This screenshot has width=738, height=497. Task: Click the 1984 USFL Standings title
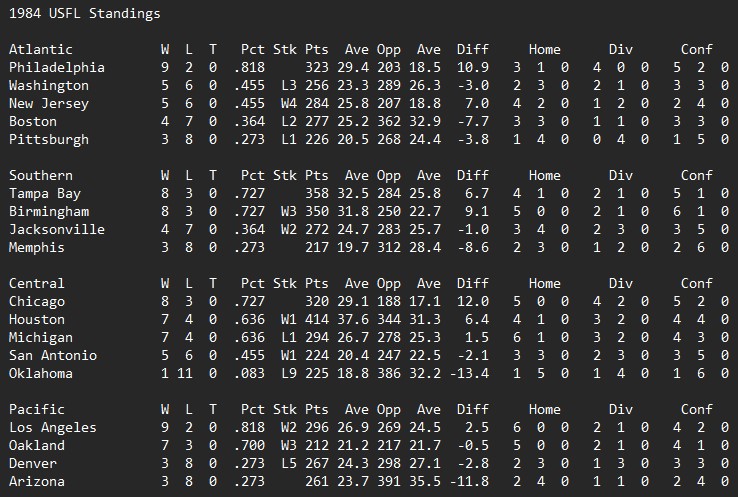(84, 14)
